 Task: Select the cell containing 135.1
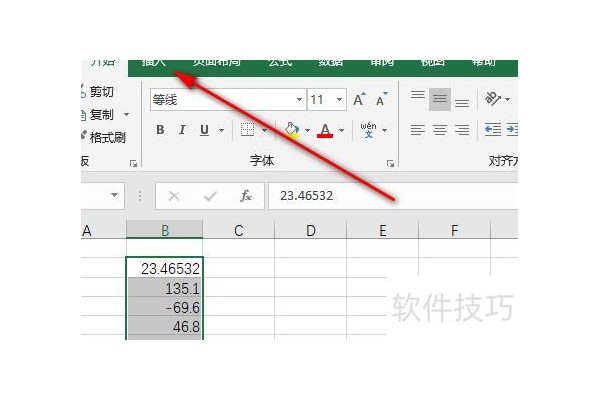click(x=165, y=288)
